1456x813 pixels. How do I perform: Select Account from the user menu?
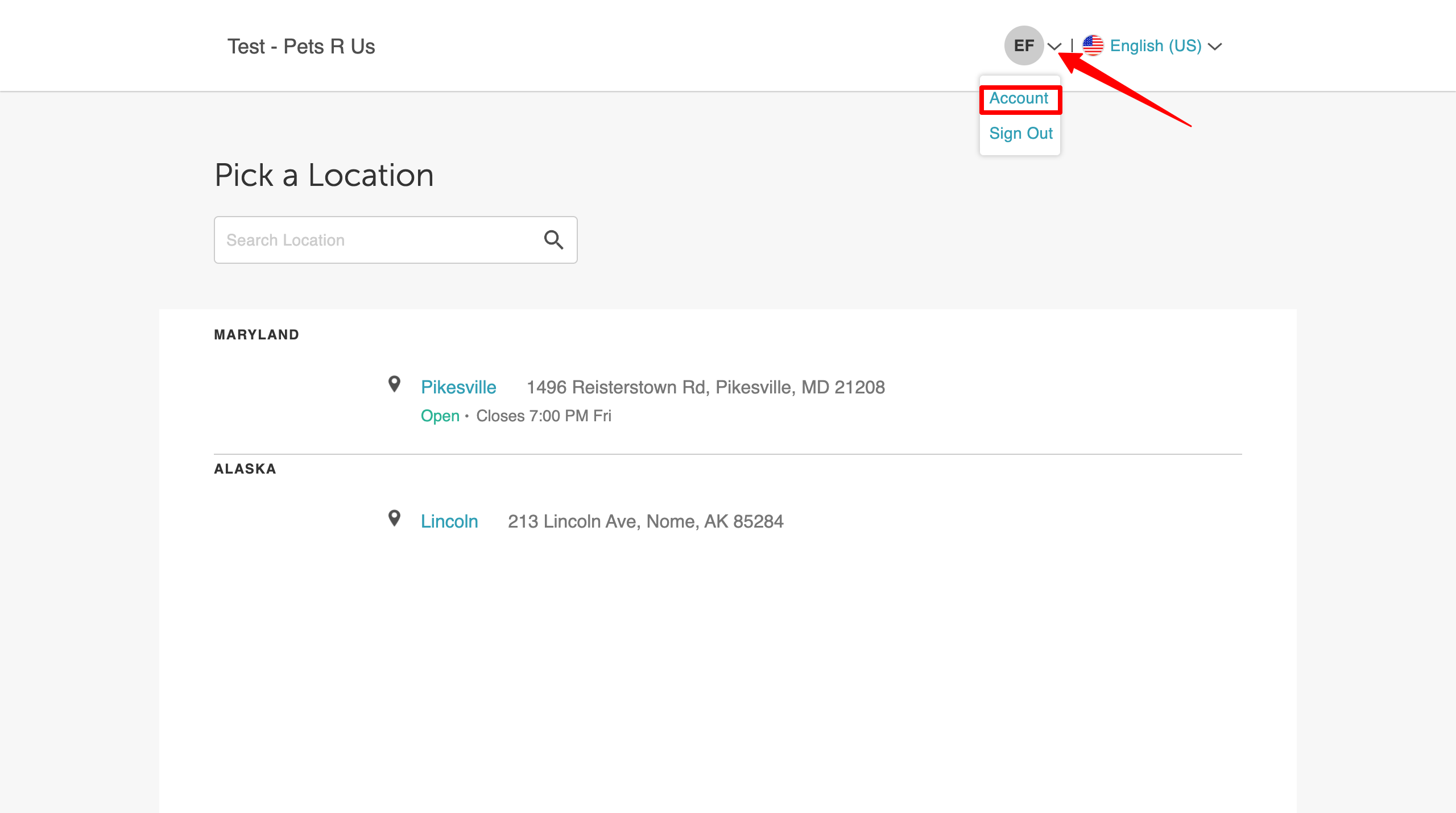point(1019,98)
